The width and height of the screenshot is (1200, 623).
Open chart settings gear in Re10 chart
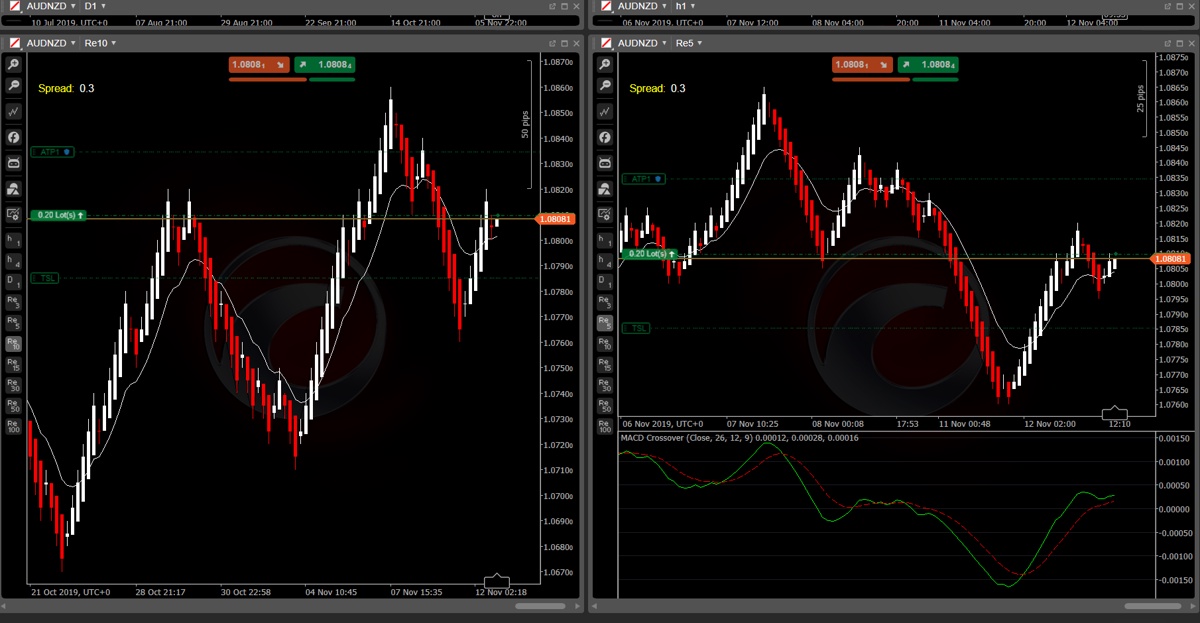click(14, 214)
